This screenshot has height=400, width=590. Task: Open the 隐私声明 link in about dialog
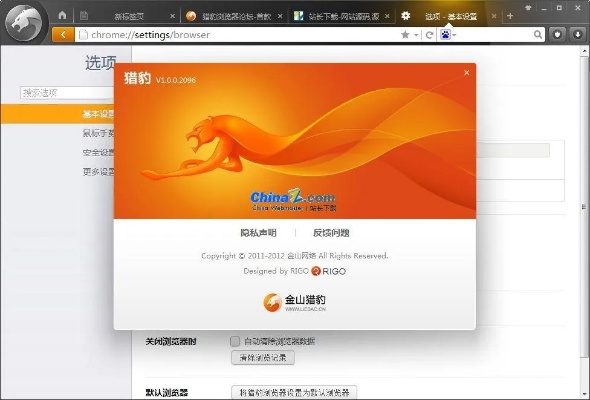(259, 233)
